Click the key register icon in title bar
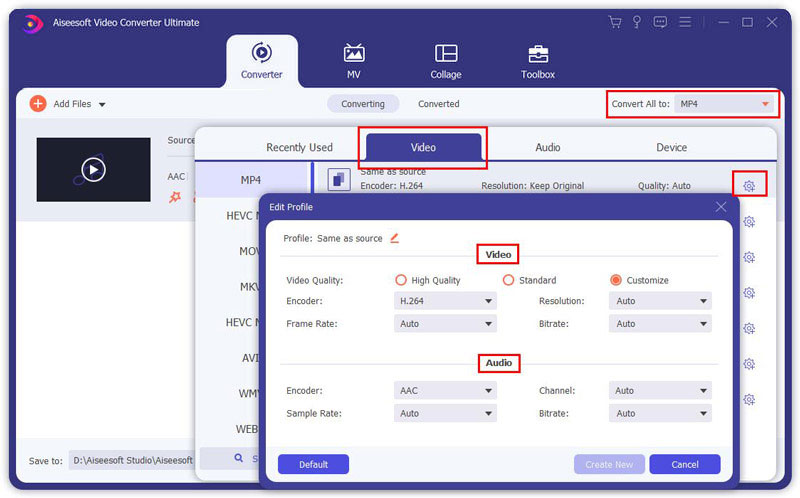Screen dimensions: 800x498 tap(637, 22)
